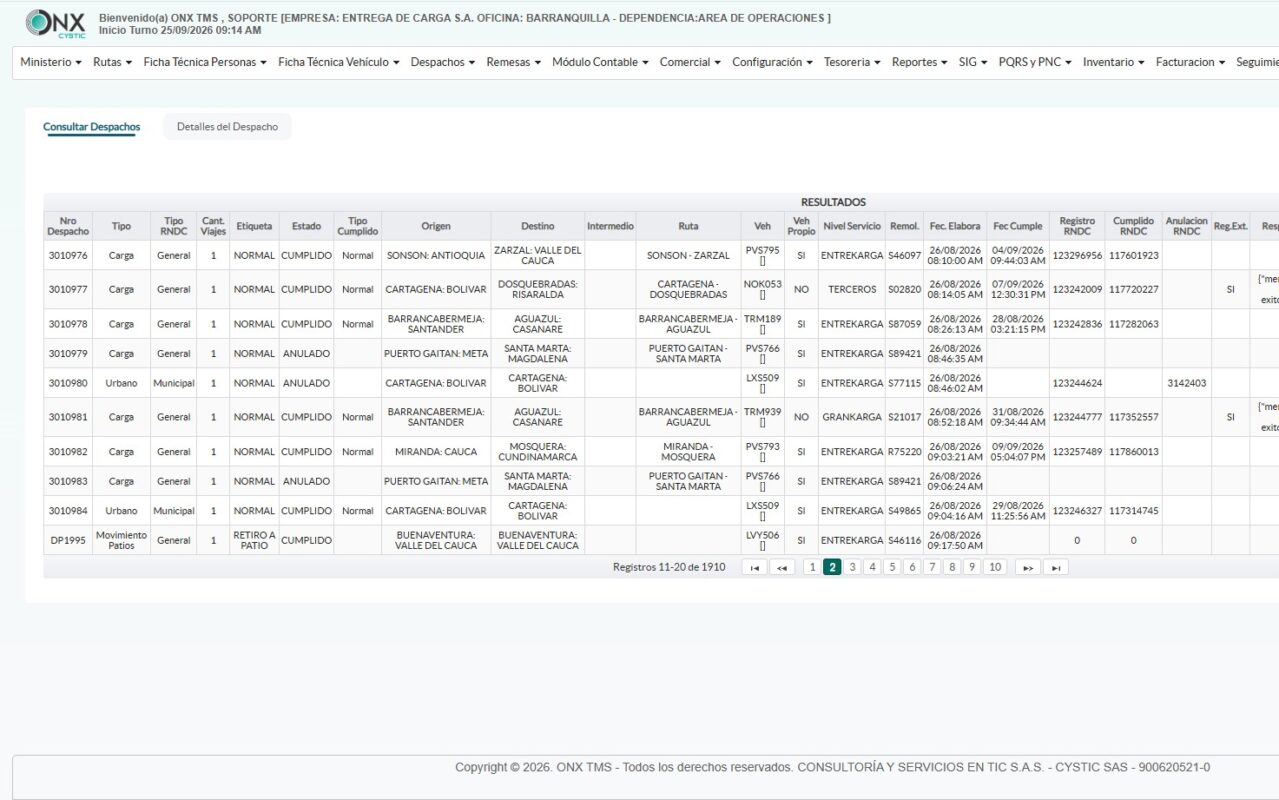
Task: Open the Ministerio menu
Action: (x=51, y=62)
